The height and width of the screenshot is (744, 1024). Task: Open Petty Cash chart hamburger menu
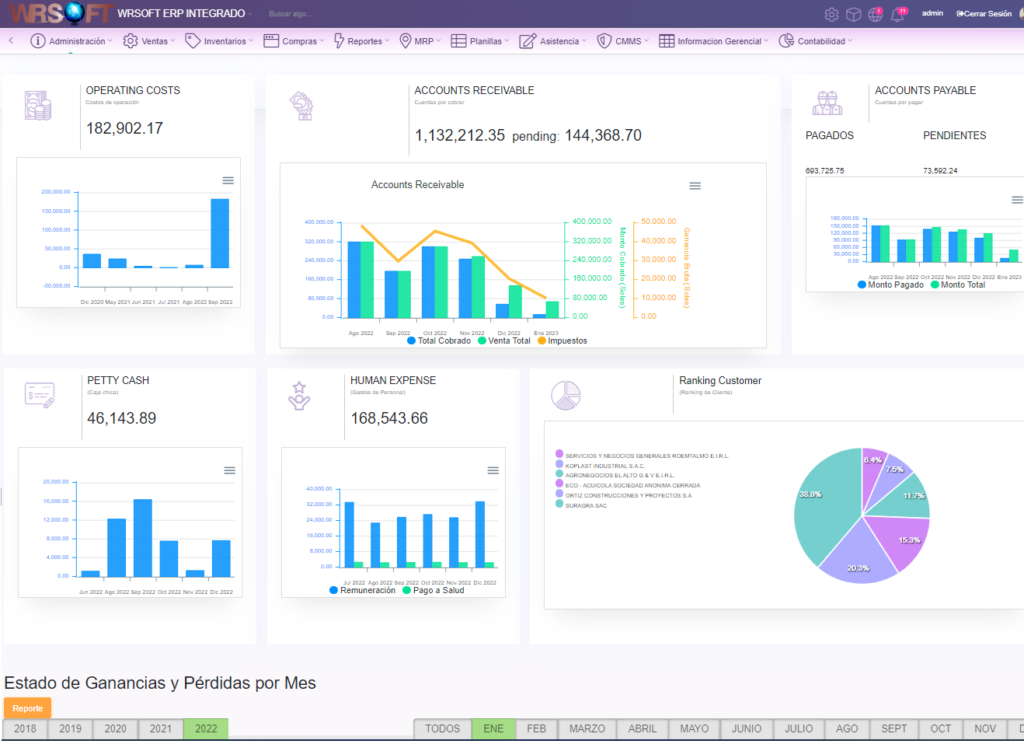pos(229,470)
